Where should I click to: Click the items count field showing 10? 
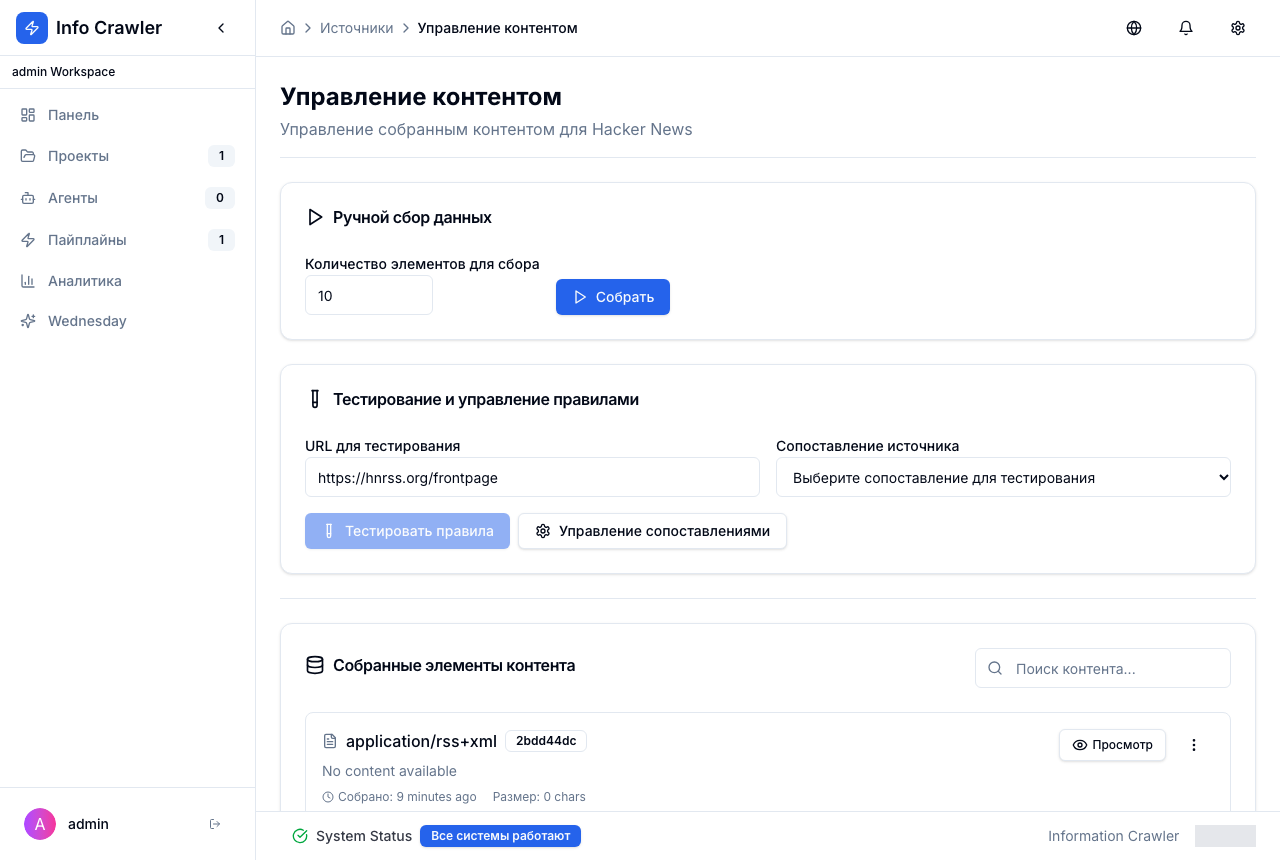(369, 296)
